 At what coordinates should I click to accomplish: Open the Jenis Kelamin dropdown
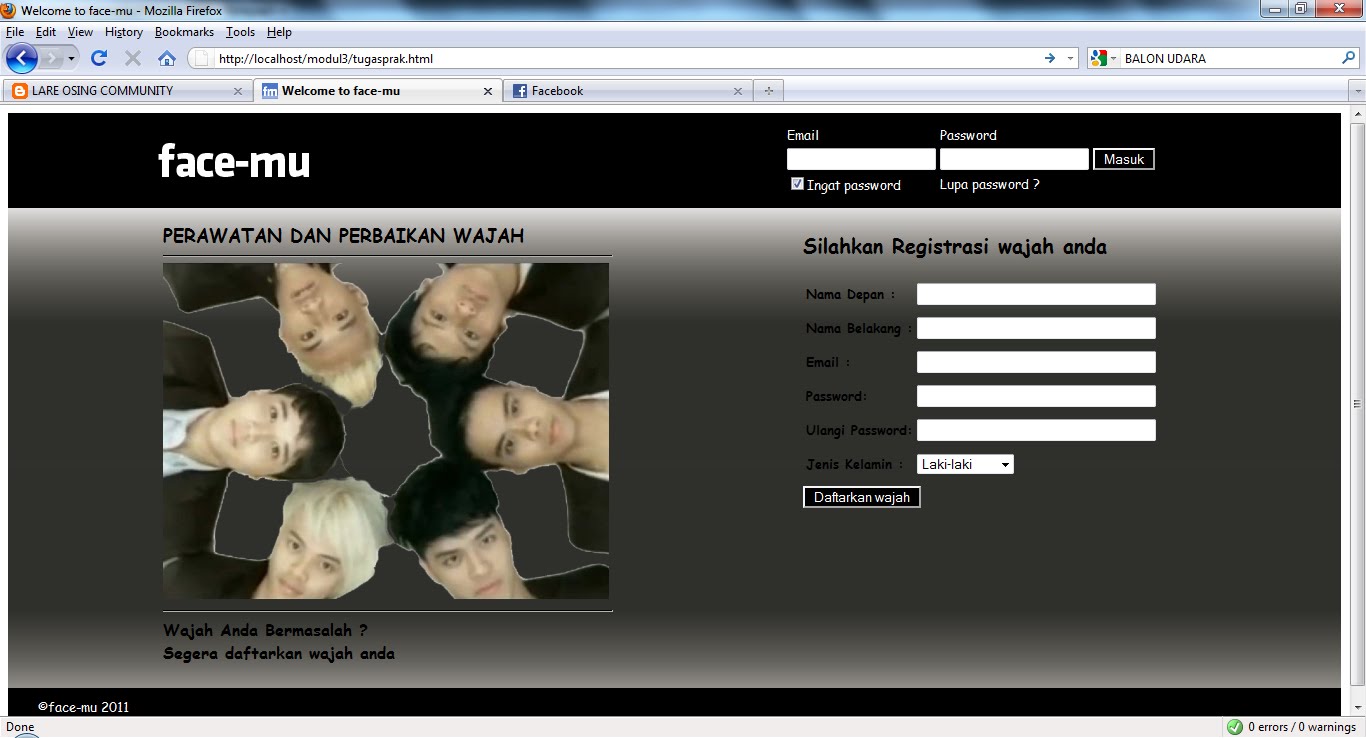[x=965, y=464]
